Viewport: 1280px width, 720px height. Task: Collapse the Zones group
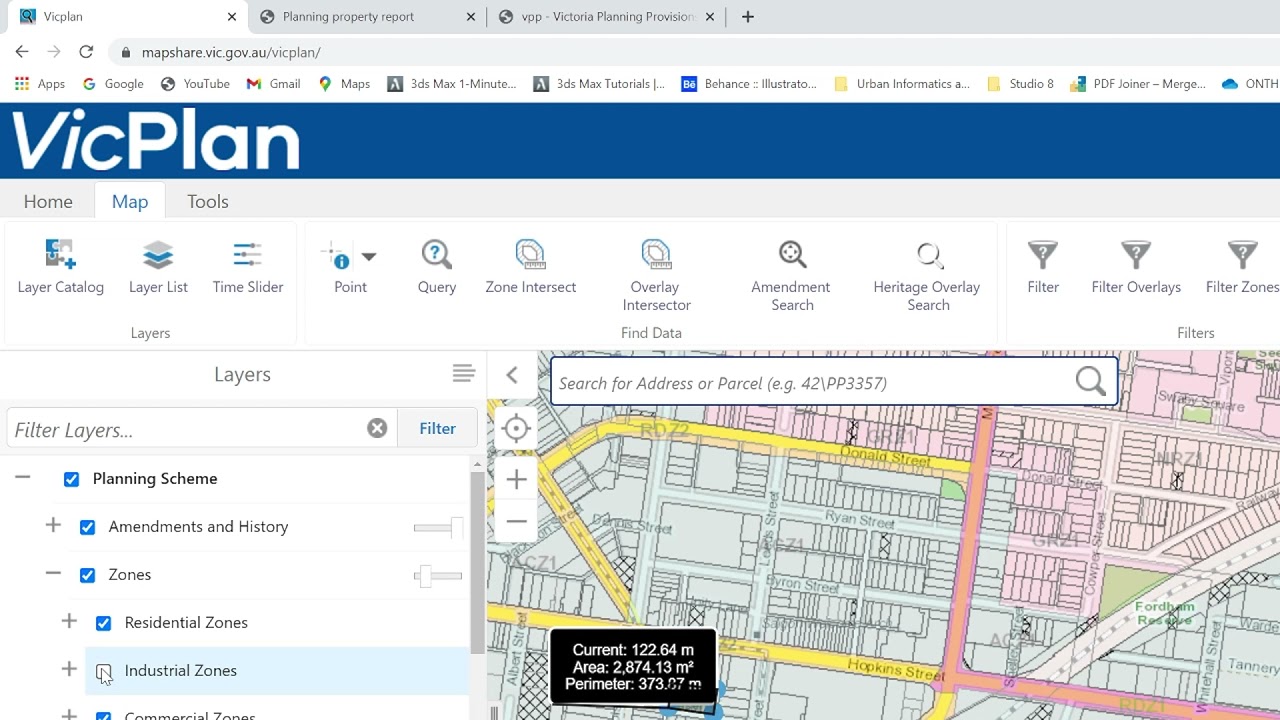(53, 574)
